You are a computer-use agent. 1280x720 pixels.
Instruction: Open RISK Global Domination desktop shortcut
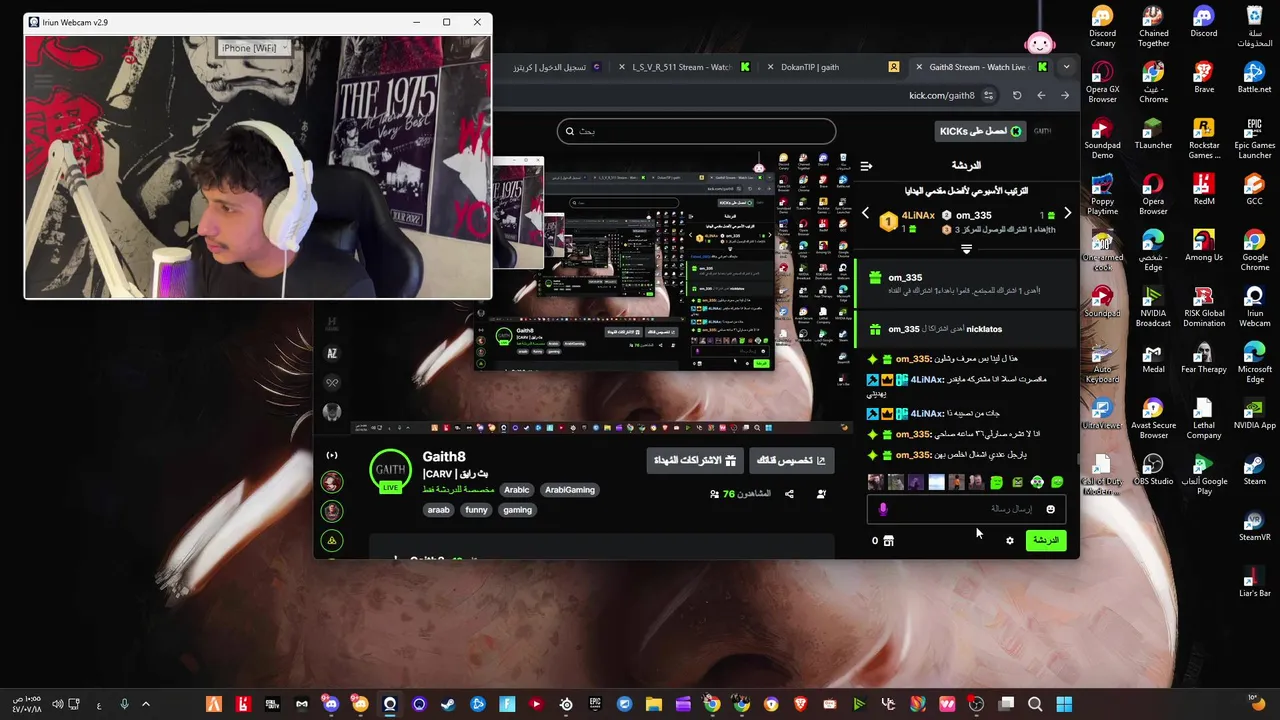pyautogui.click(x=1204, y=307)
